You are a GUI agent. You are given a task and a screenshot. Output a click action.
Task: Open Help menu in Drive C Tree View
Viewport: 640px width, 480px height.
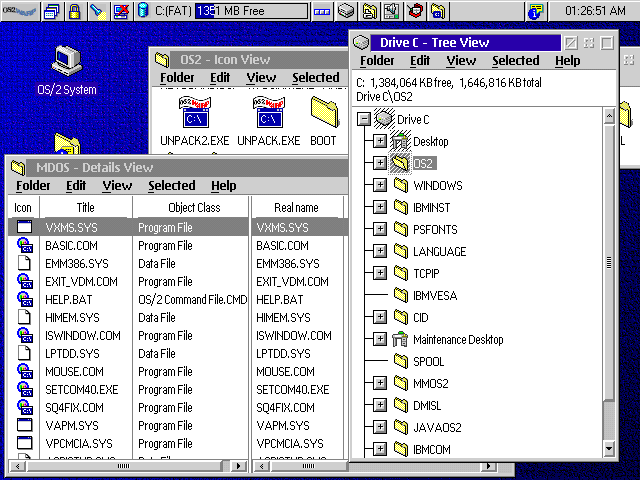567,61
